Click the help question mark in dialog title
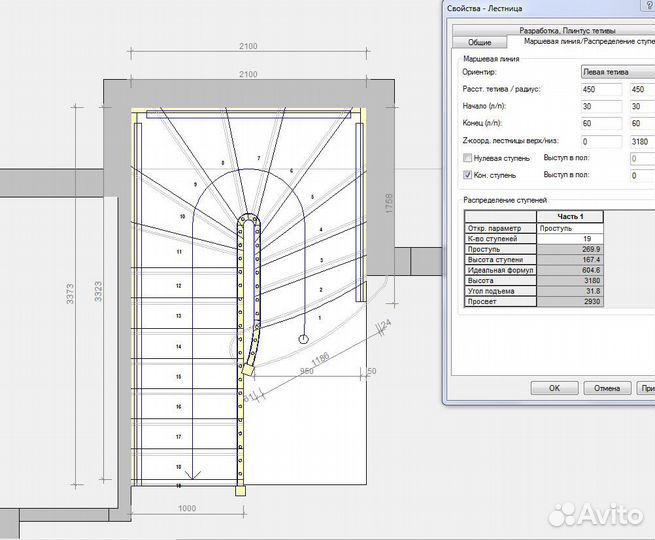The width and height of the screenshot is (655, 540). click(x=646, y=7)
